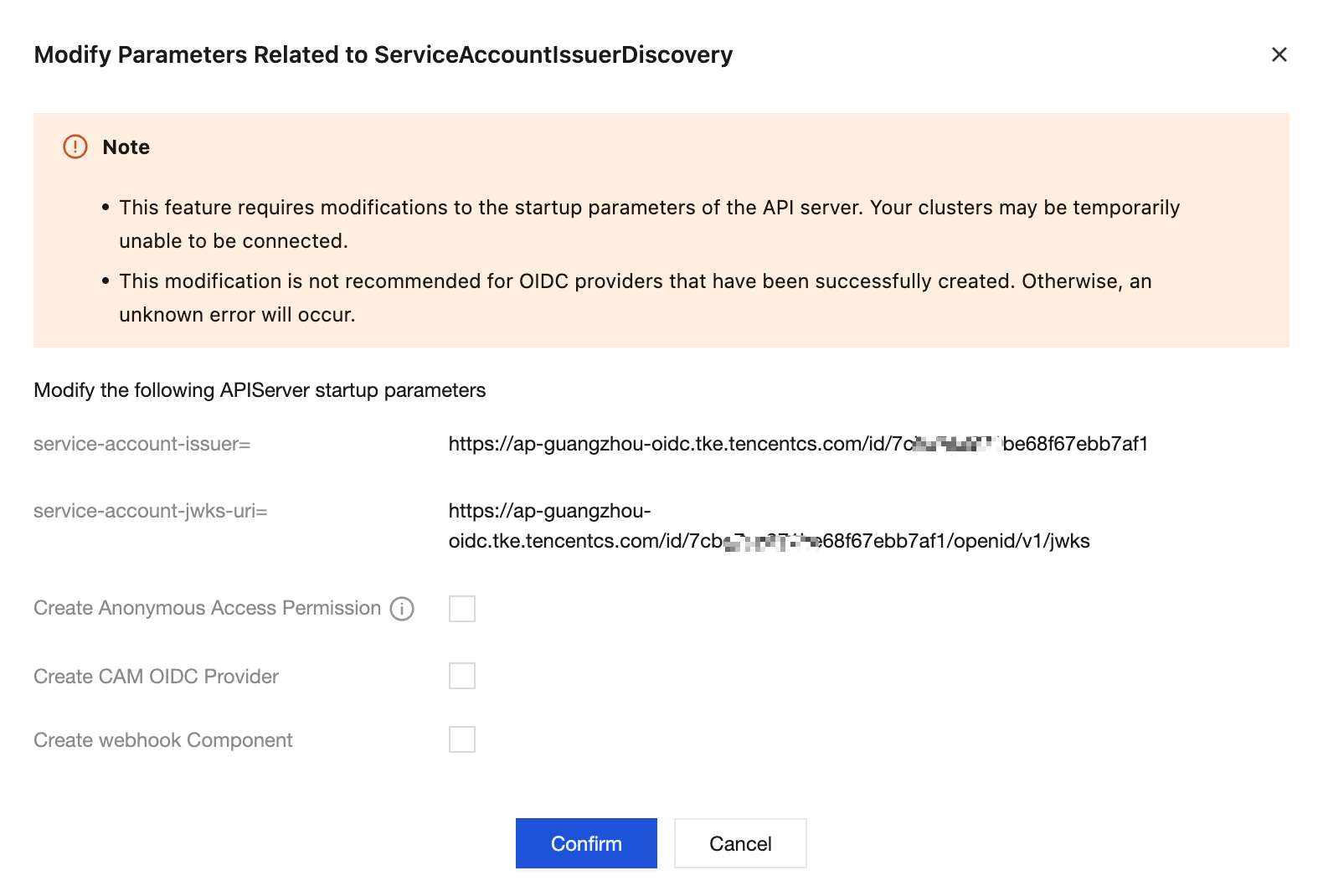Click the orange warning icon next to Note
Viewport: 1323px width, 896px height.
(75, 147)
